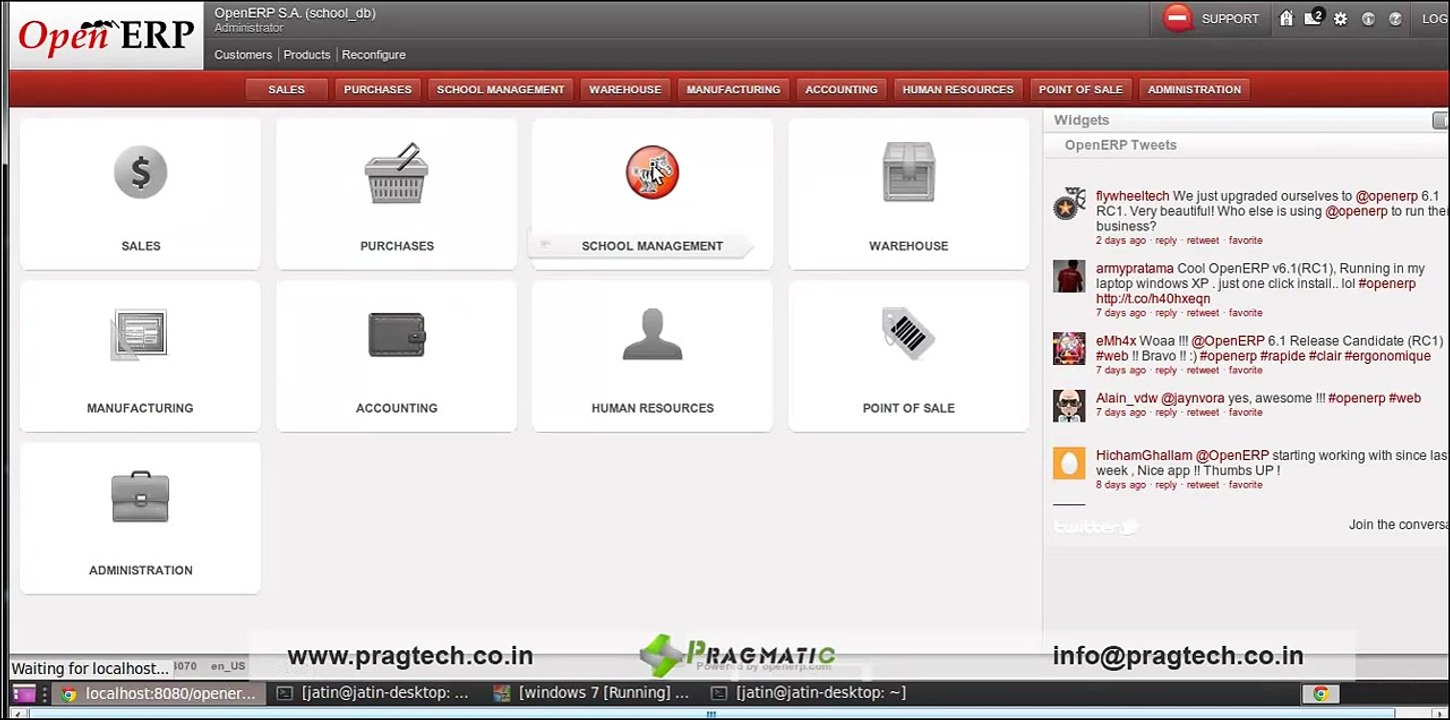Select the Accounting menu tab
Screen dimensions: 1450x720
(x=841, y=90)
